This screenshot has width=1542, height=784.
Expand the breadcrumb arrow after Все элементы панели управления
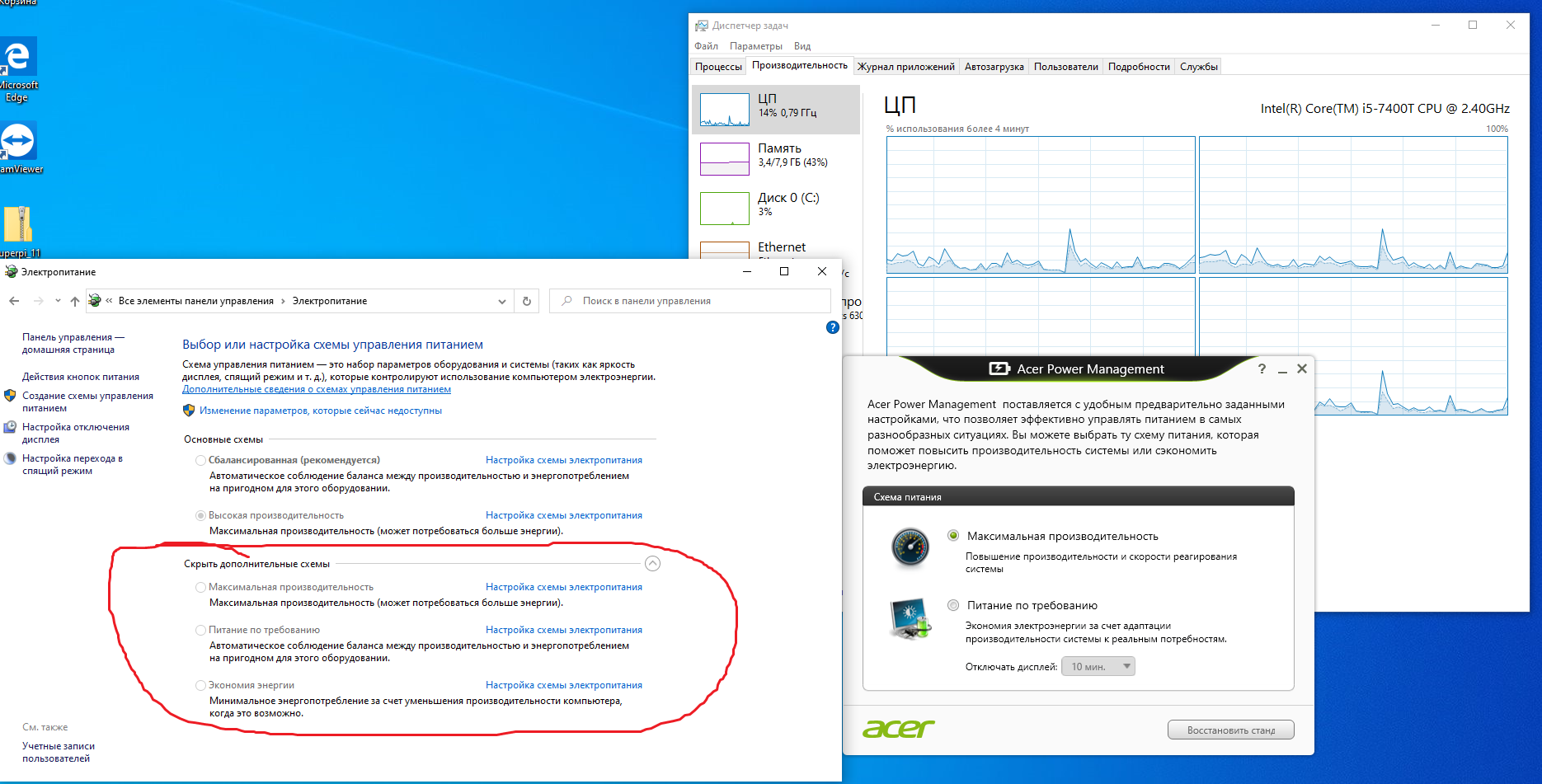click(x=283, y=301)
